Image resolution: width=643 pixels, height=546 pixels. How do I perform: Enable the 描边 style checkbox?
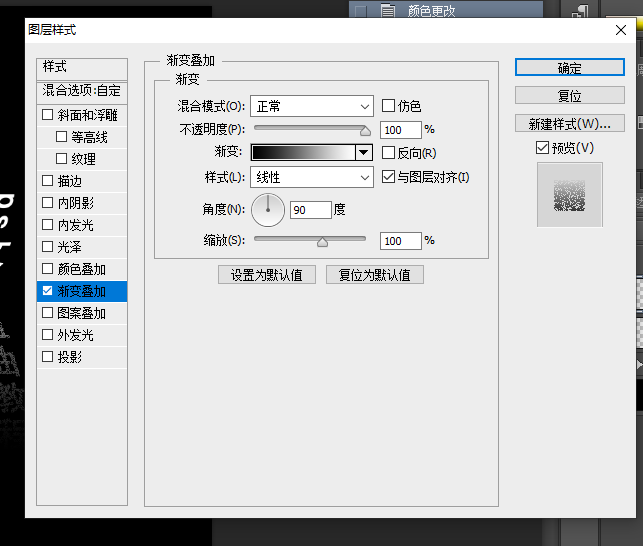pyautogui.click(x=48, y=180)
